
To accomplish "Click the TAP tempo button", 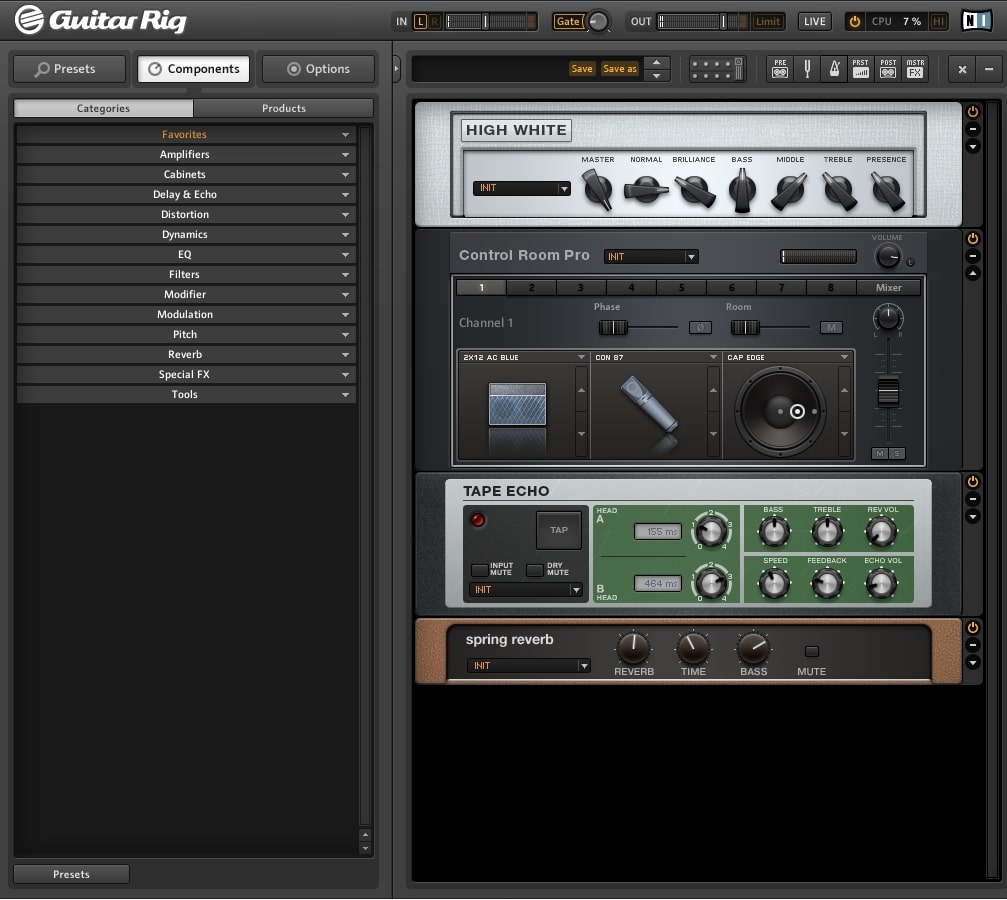I will [x=559, y=530].
